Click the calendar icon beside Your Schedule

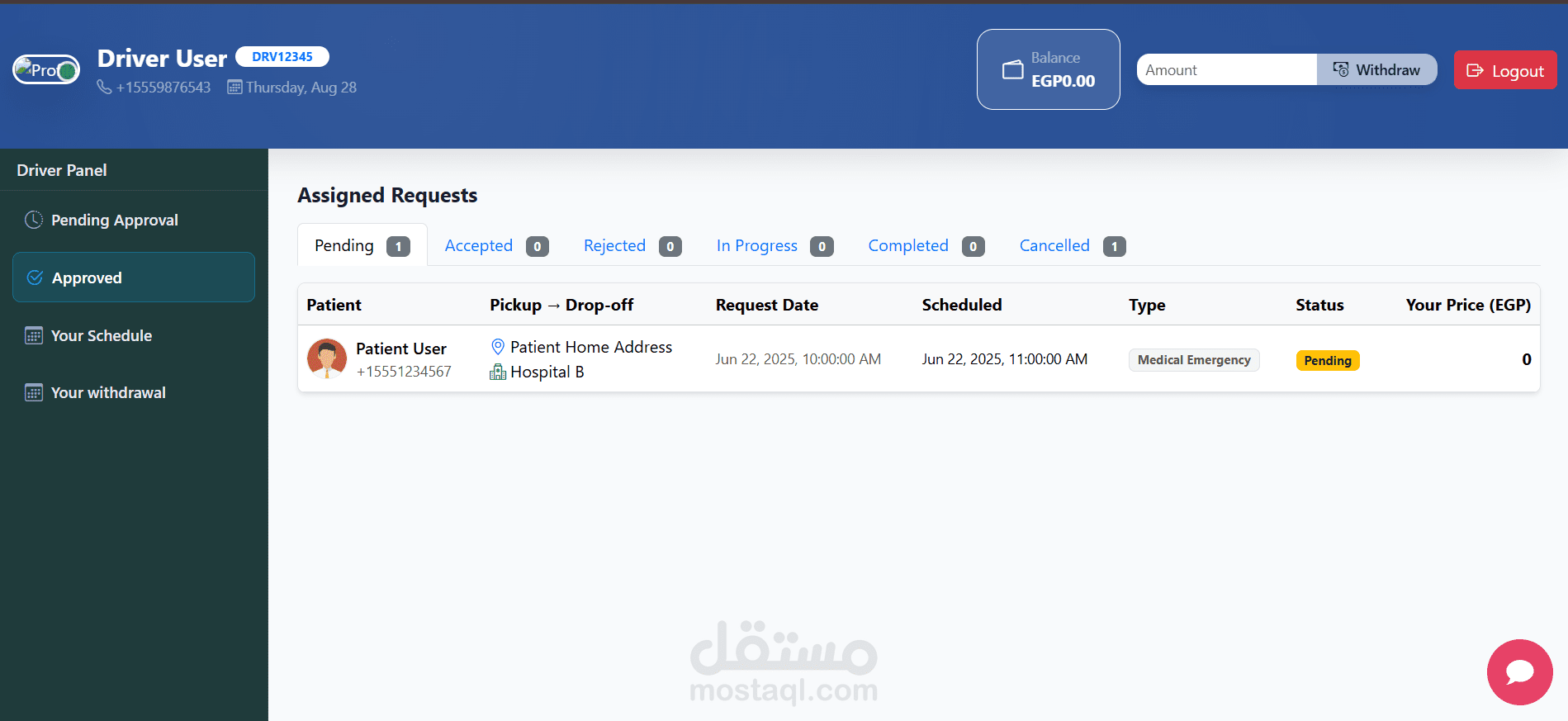click(34, 335)
